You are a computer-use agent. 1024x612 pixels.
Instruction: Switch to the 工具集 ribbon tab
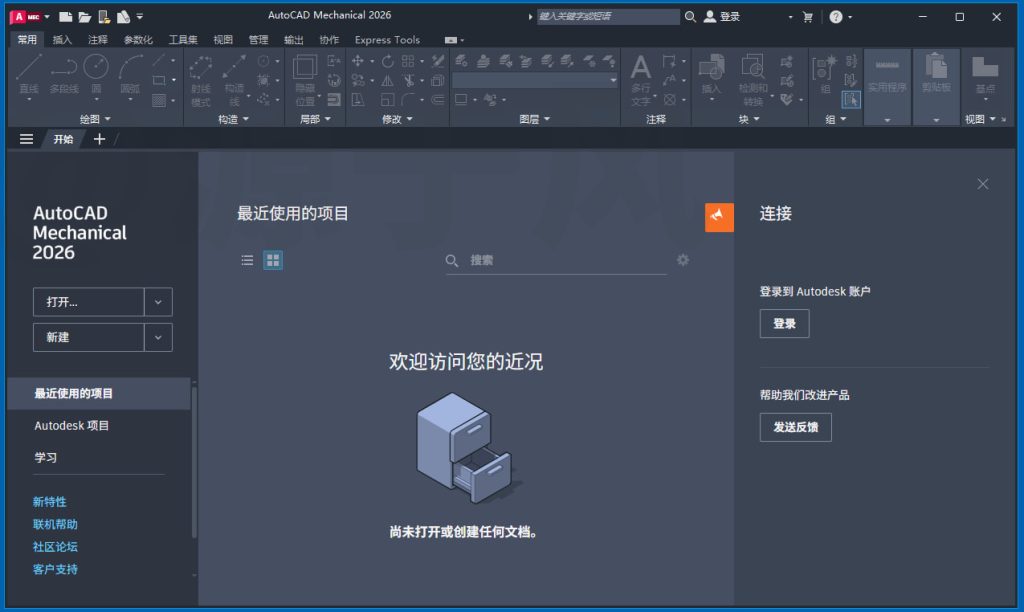[183, 40]
